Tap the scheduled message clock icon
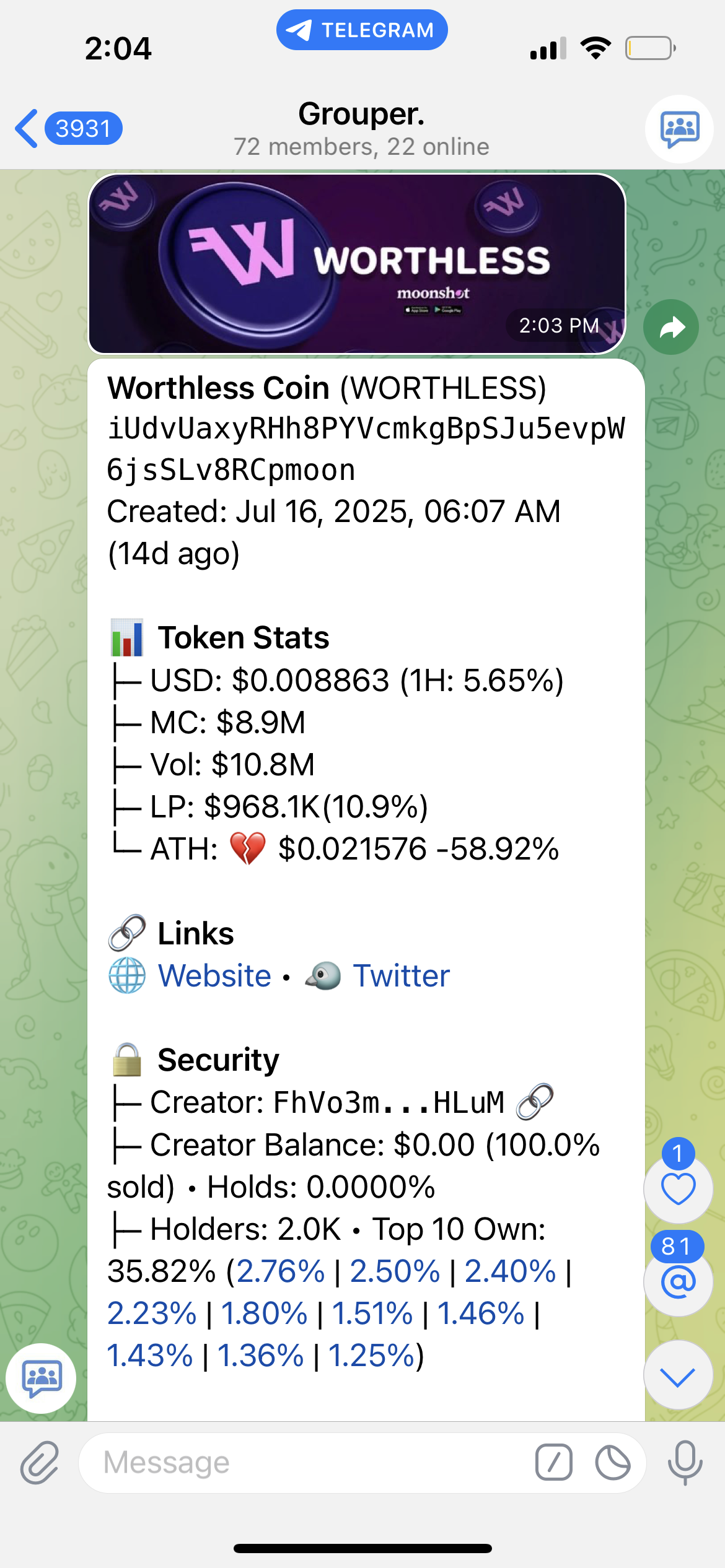This screenshot has width=725, height=1568. tap(612, 1463)
